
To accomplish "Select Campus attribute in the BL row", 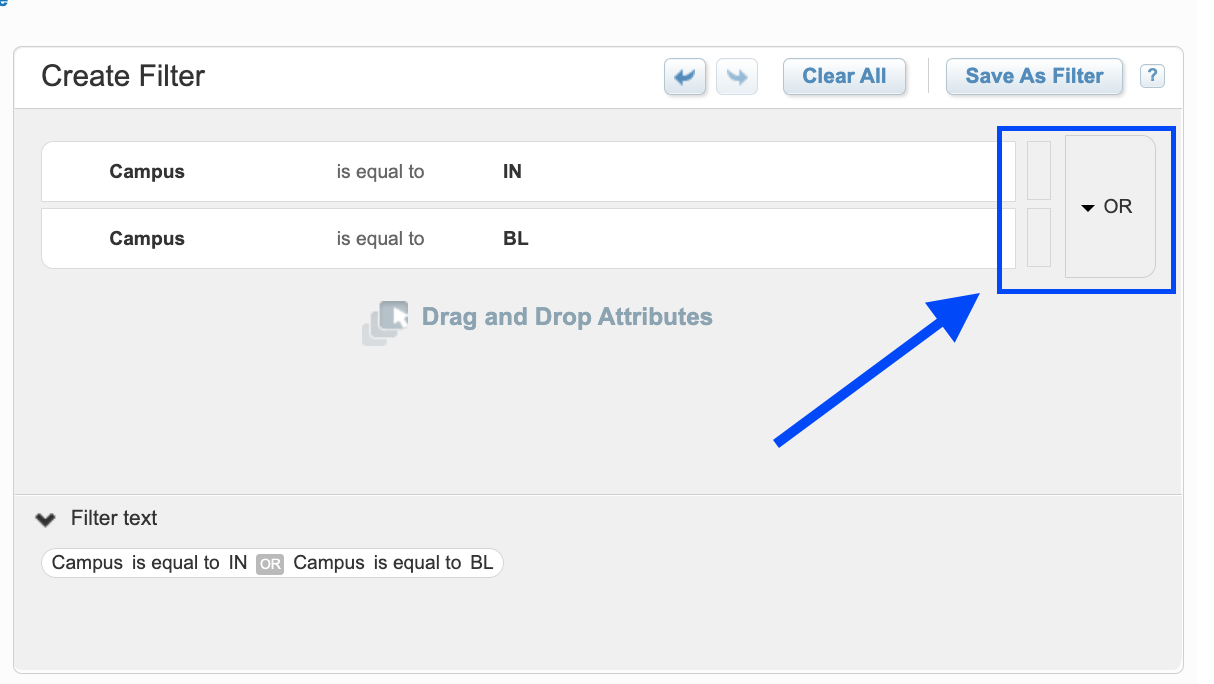I will [147, 239].
